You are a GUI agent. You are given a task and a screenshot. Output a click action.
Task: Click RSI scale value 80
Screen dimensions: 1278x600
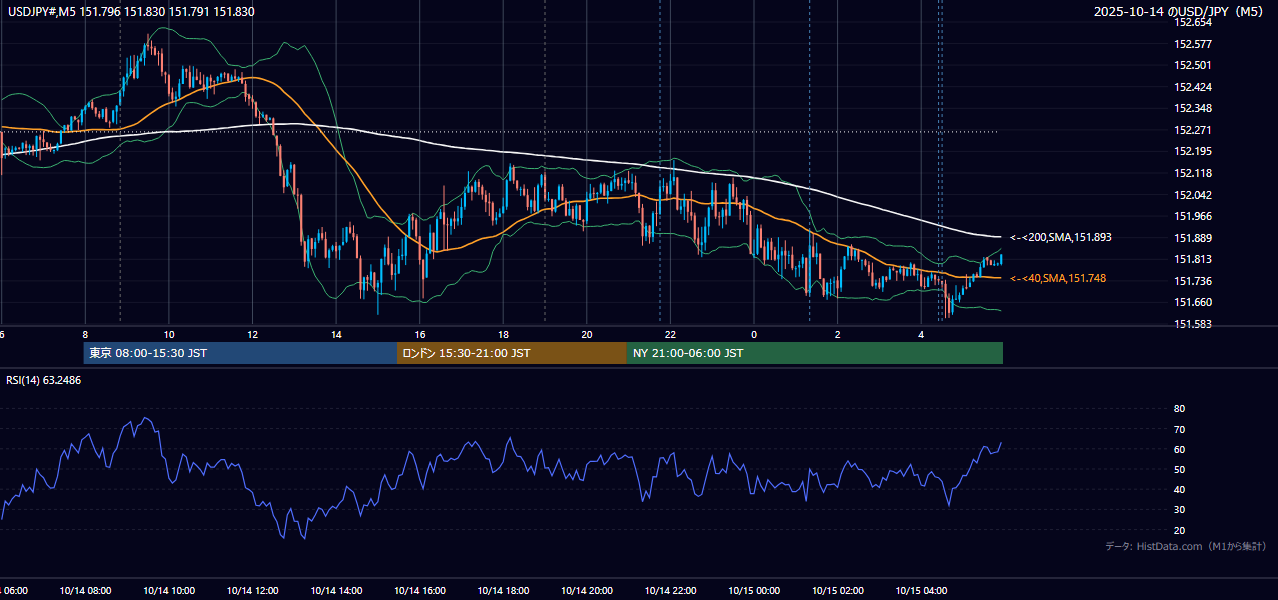click(x=1179, y=409)
